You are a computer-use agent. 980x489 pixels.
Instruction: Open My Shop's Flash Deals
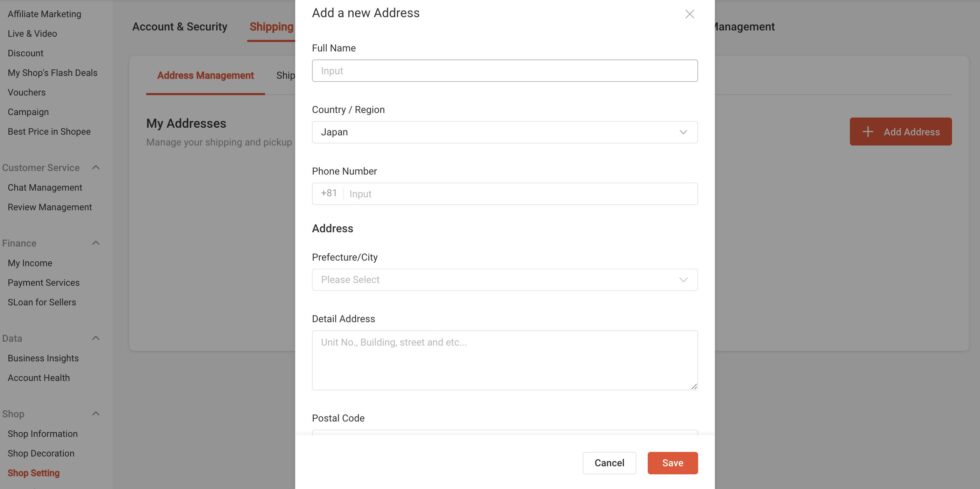(x=52, y=73)
